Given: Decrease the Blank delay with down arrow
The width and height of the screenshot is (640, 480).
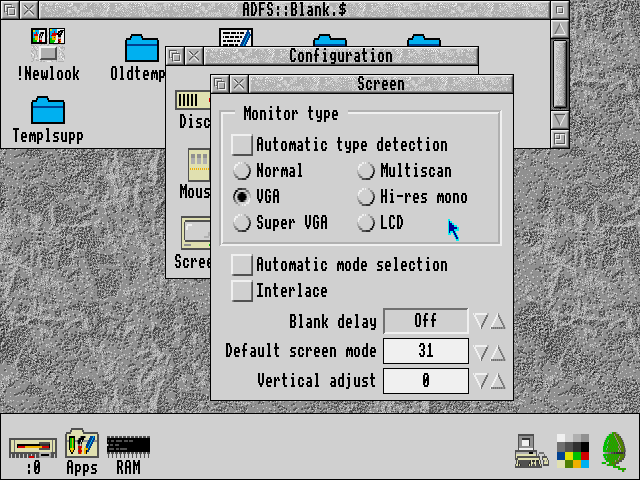Looking at the screenshot, I should tap(481, 321).
